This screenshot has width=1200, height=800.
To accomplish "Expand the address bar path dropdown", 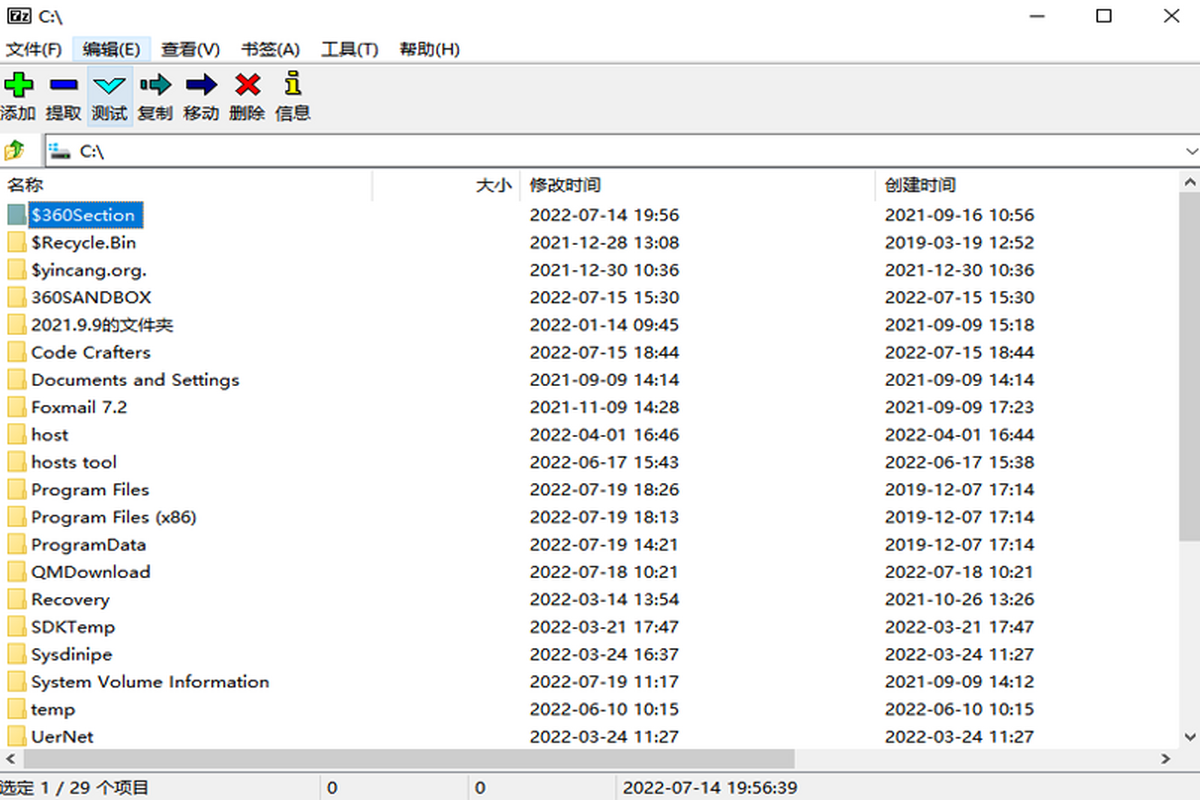I will click(1190, 151).
